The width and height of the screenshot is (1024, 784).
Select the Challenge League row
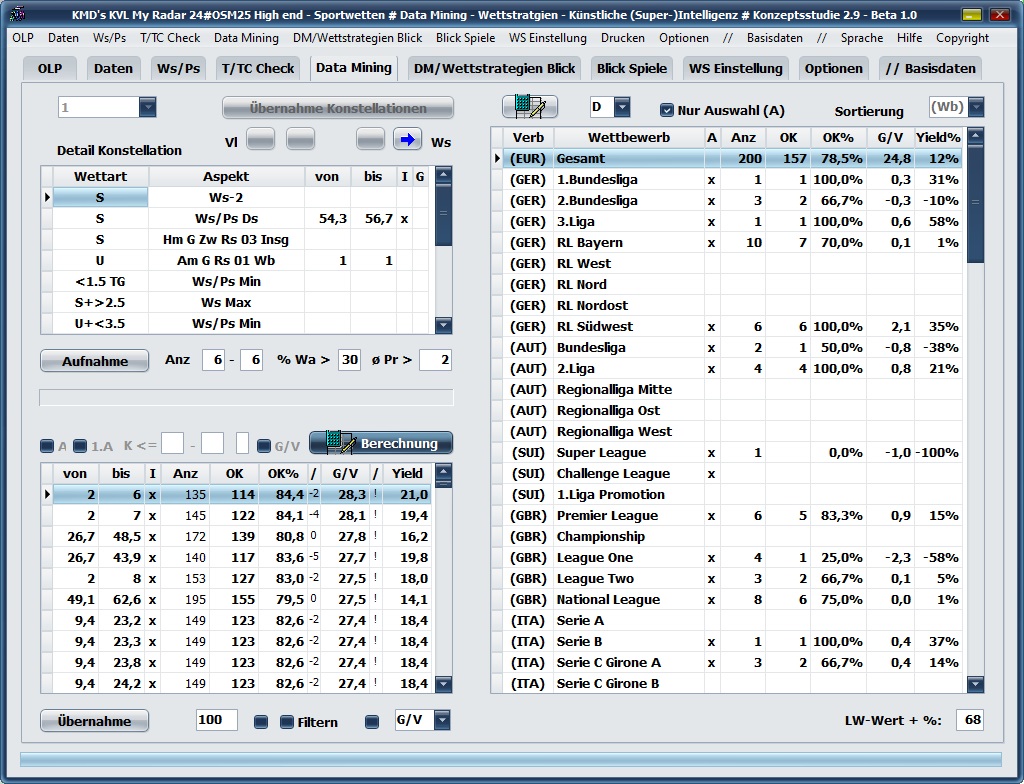pos(727,474)
